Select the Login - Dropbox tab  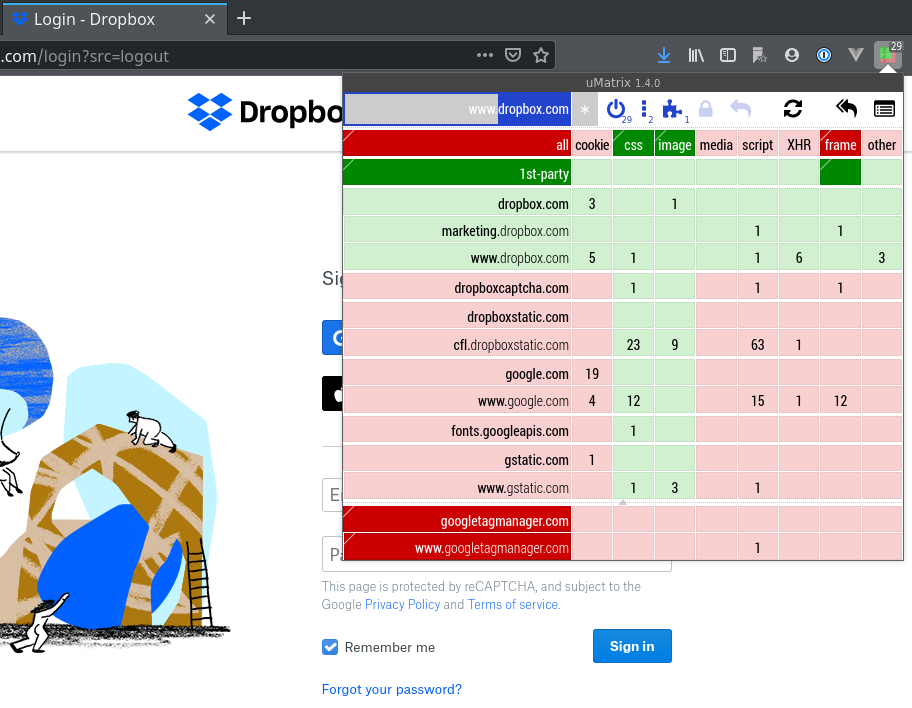coord(113,19)
